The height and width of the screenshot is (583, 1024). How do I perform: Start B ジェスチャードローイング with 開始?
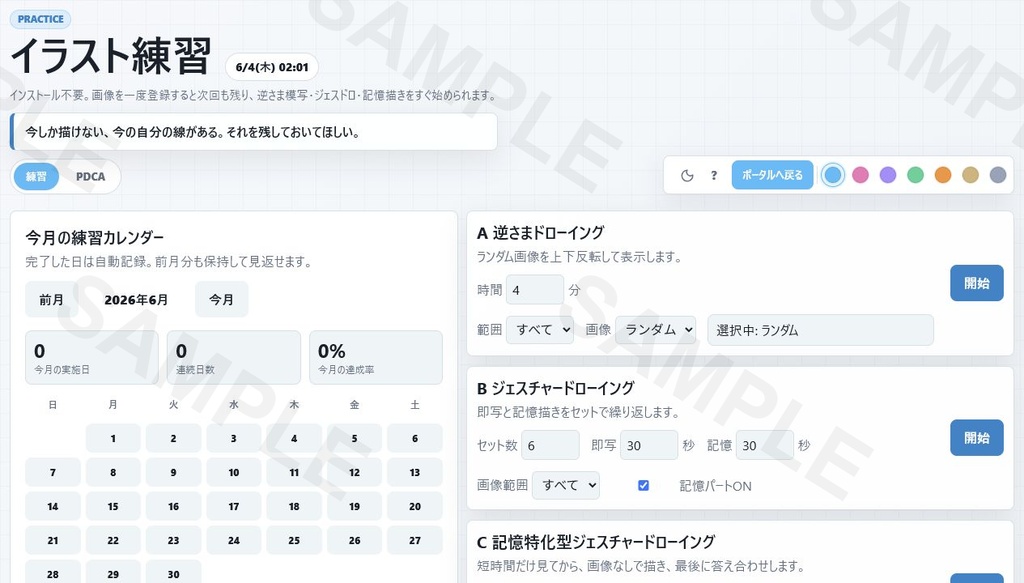tap(976, 437)
